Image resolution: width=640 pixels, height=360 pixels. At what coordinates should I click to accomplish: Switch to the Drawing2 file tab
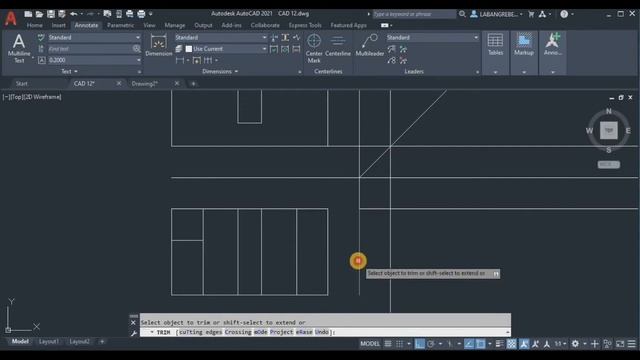(144, 84)
